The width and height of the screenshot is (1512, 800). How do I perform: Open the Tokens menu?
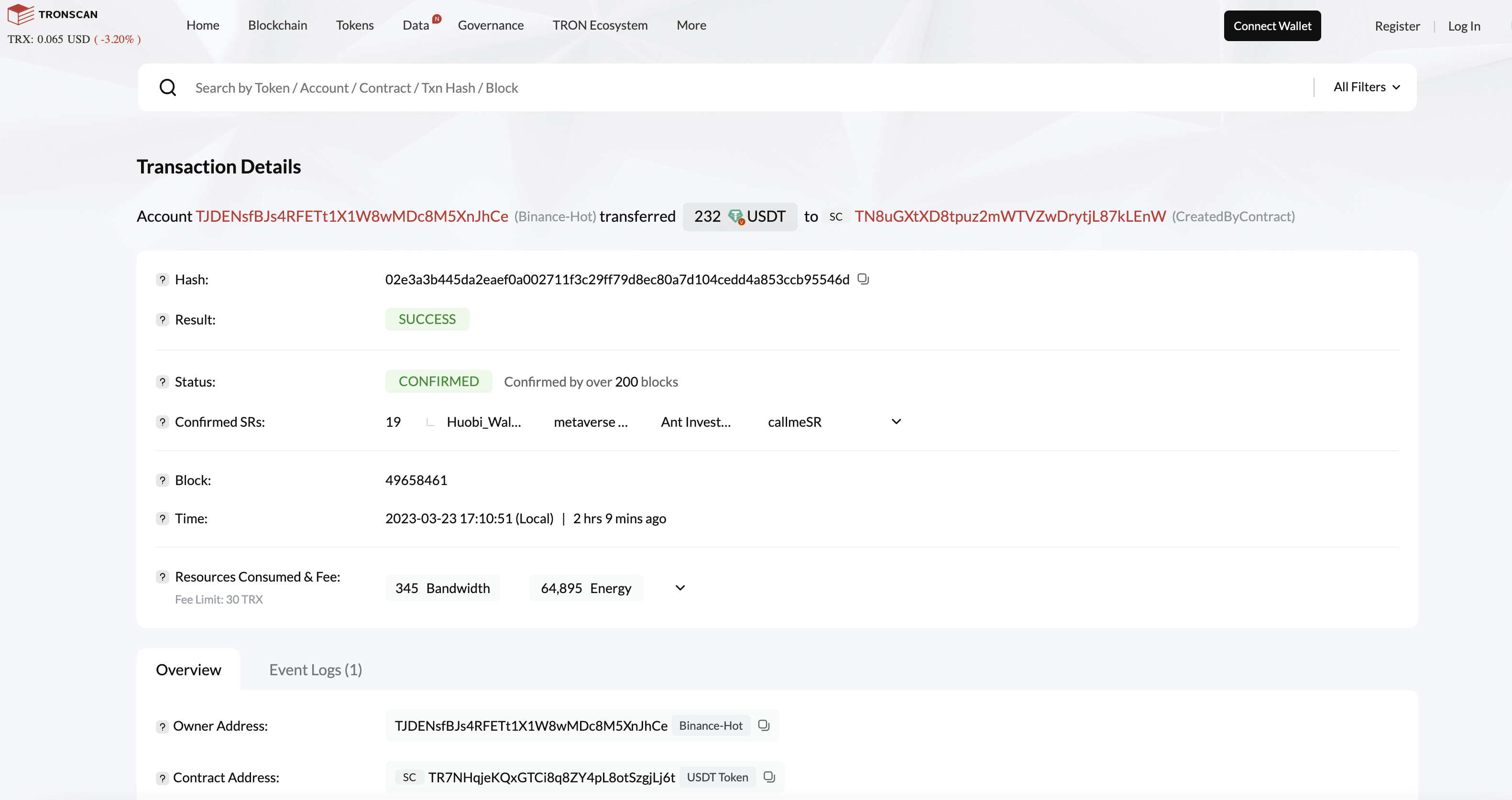354,25
